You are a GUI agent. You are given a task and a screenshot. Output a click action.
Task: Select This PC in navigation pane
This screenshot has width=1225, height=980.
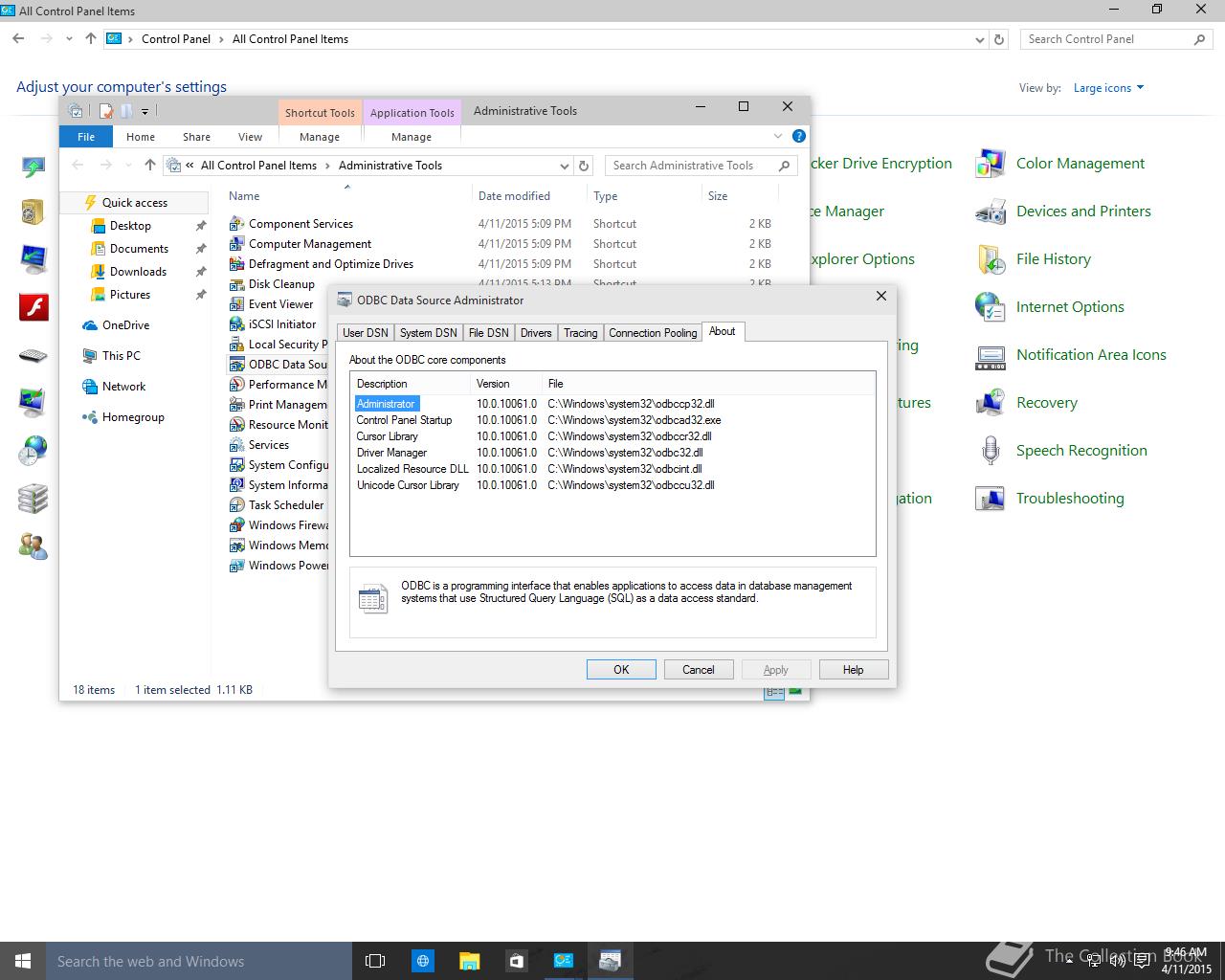tap(122, 356)
